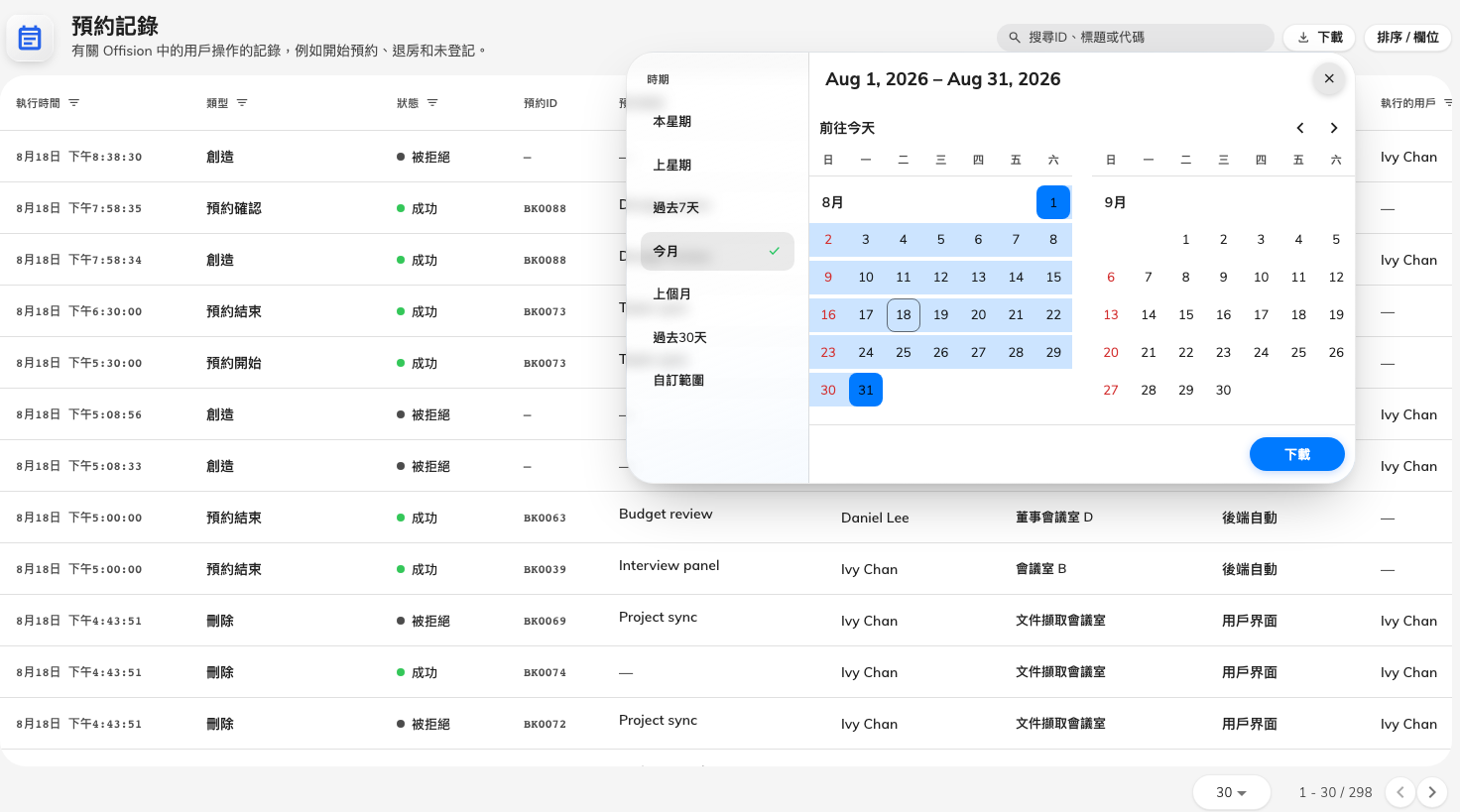Viewport: 1460px width, 812px height.
Task: Open filter icon for 類型 column
Action: 242,103
